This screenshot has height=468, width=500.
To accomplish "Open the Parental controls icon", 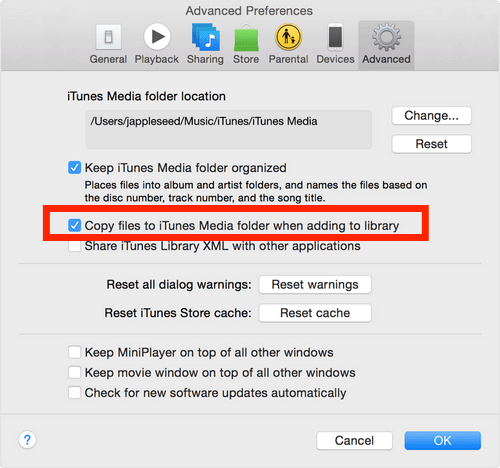I will 288,37.
